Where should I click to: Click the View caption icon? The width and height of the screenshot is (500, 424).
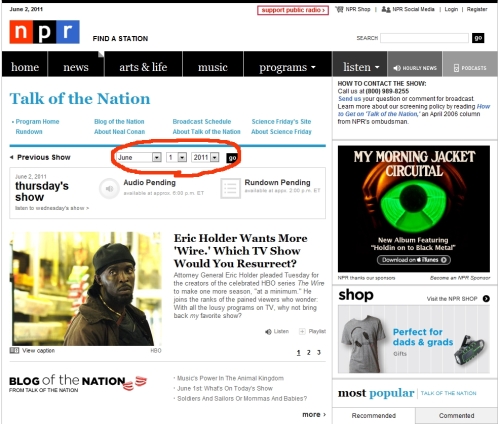point(14,350)
